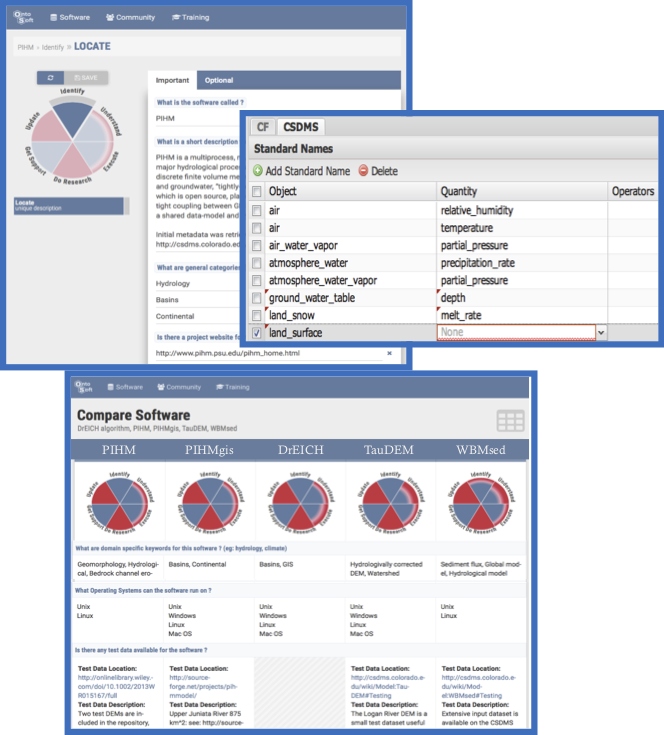664x735 pixels.
Task: Select the Locate unique description item
Action: click(69, 206)
